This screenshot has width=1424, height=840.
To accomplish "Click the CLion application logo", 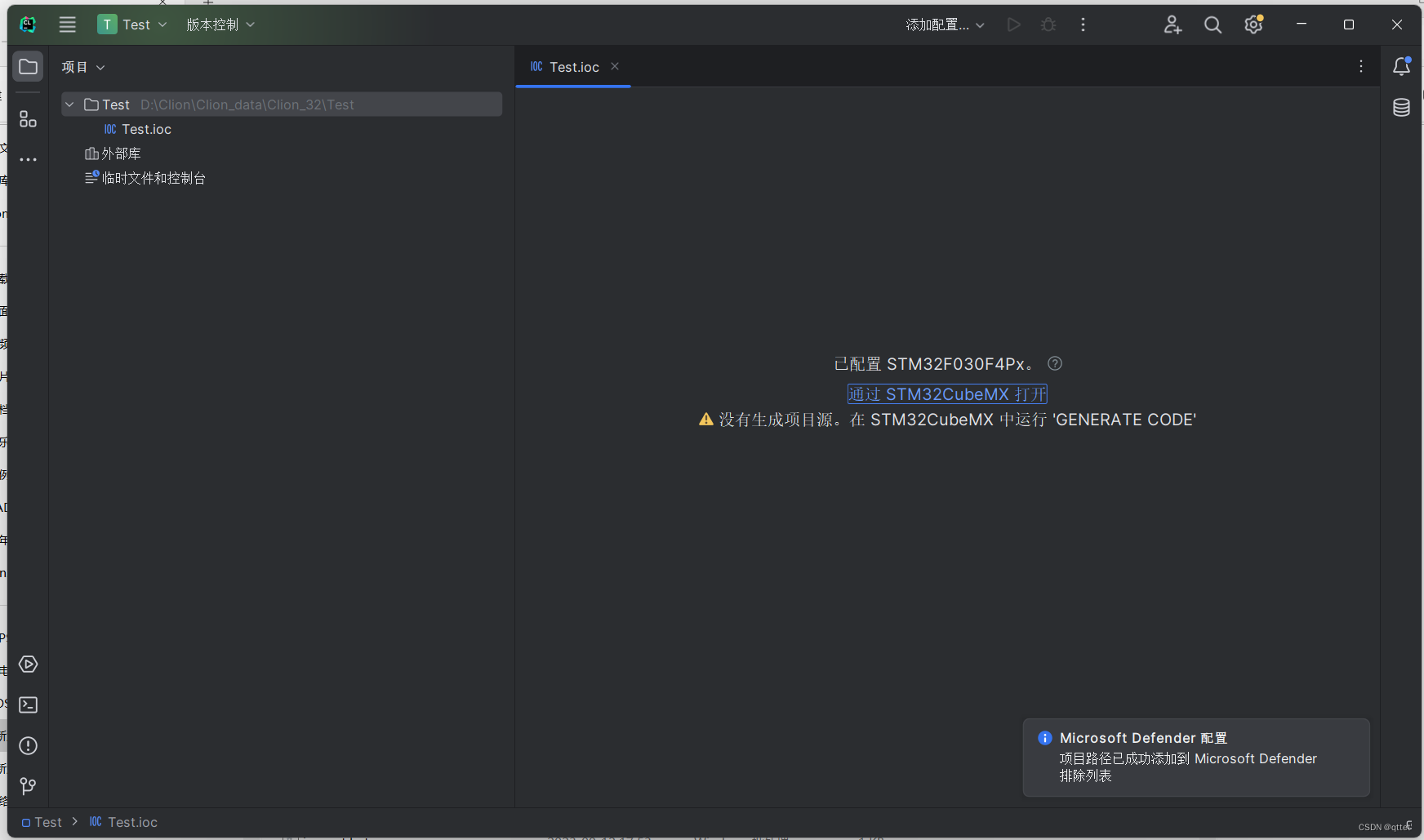I will click(x=28, y=24).
